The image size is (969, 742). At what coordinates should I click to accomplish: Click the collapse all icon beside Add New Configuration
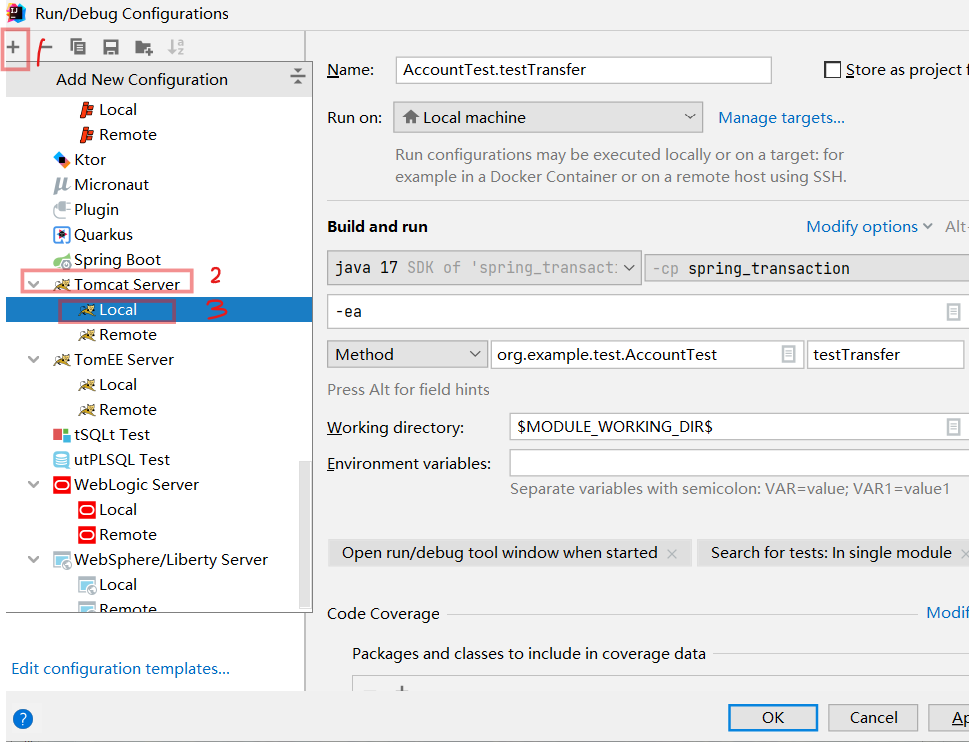click(x=298, y=76)
